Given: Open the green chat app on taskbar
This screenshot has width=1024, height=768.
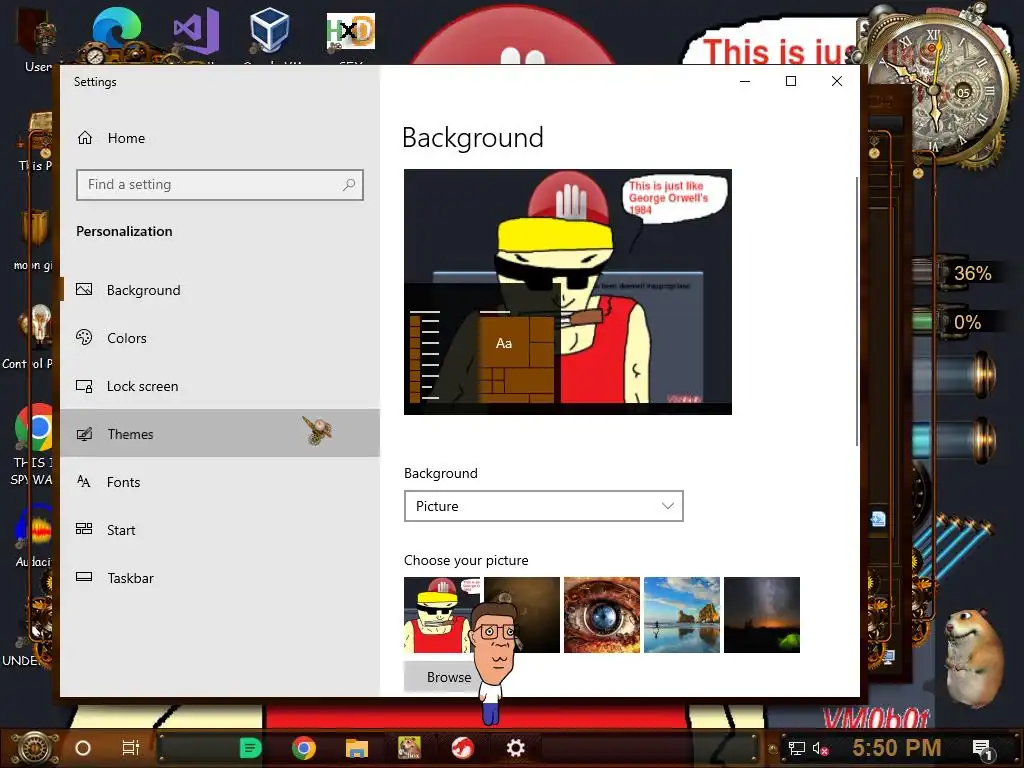Looking at the screenshot, I should [249, 748].
